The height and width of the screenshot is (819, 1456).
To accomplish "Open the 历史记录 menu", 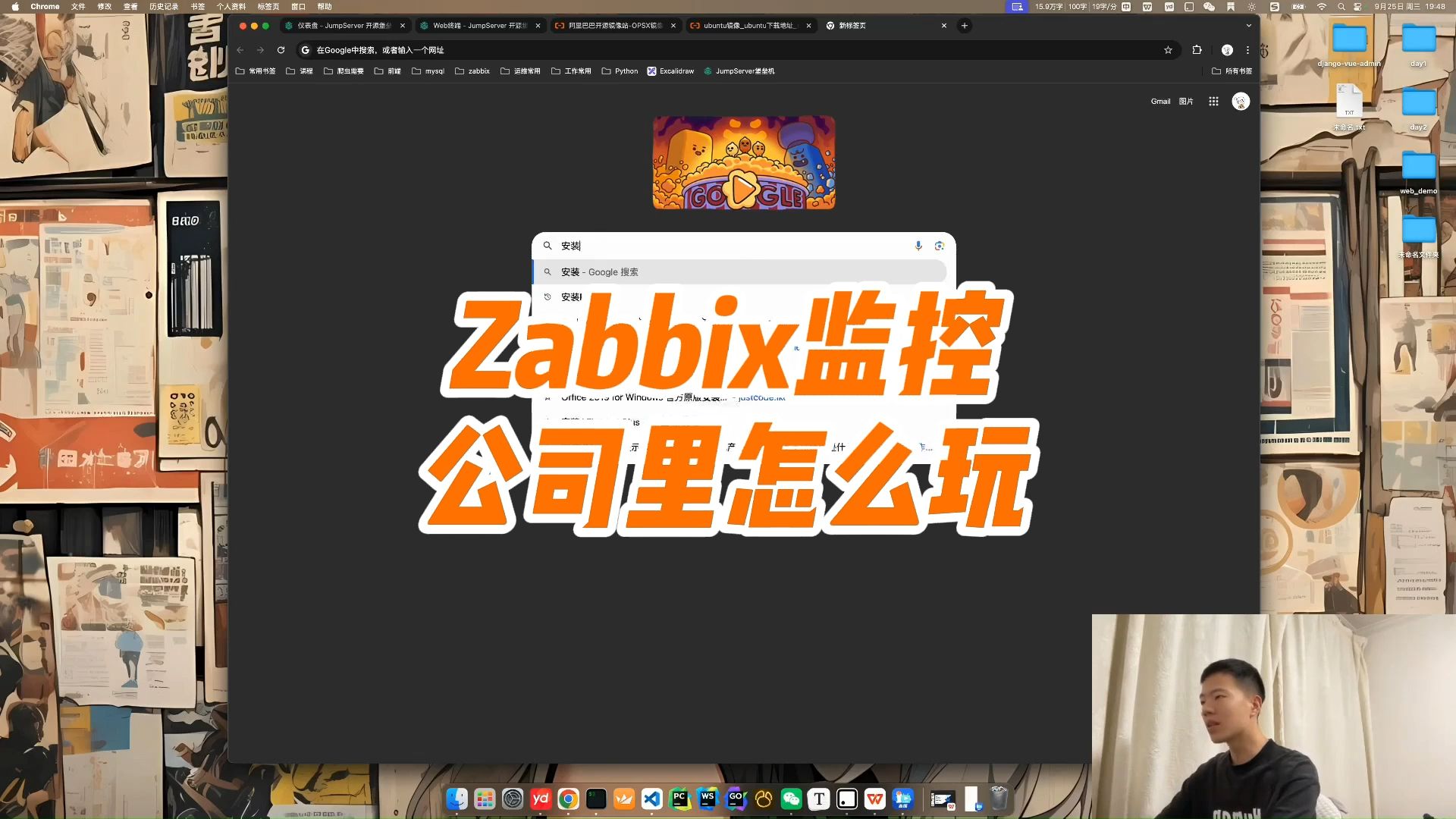I will point(164,7).
